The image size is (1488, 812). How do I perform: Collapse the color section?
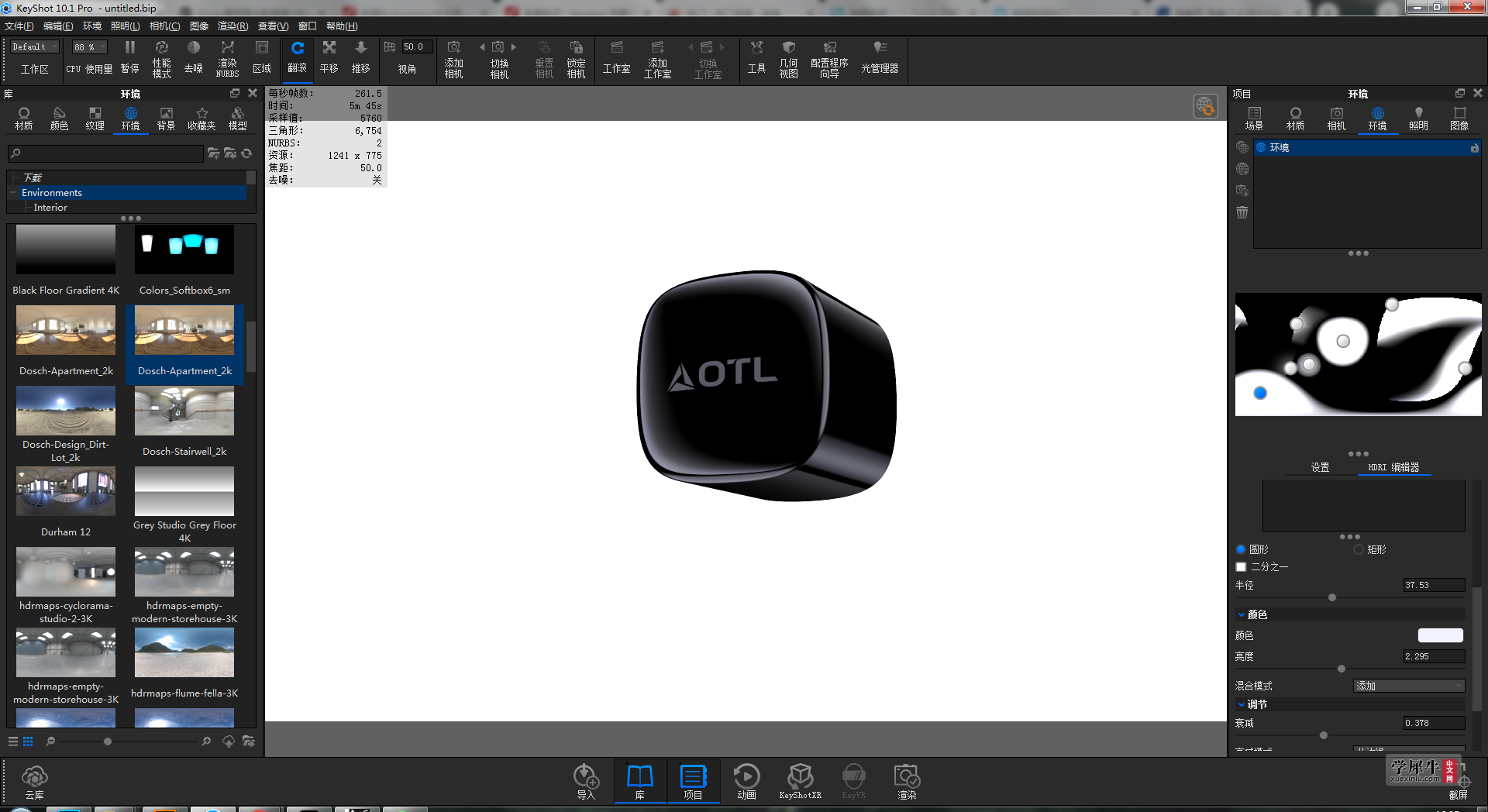pos(1242,614)
